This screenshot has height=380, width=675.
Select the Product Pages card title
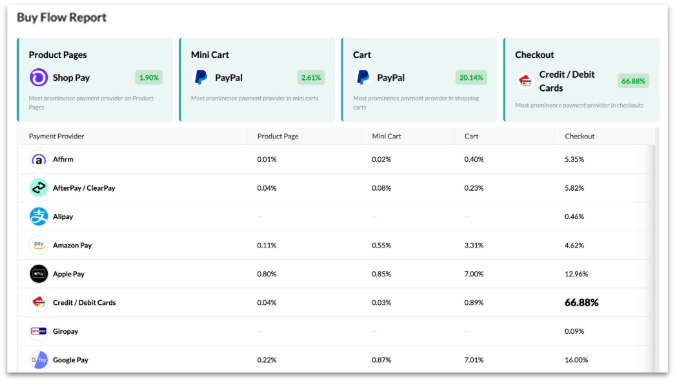point(58,55)
